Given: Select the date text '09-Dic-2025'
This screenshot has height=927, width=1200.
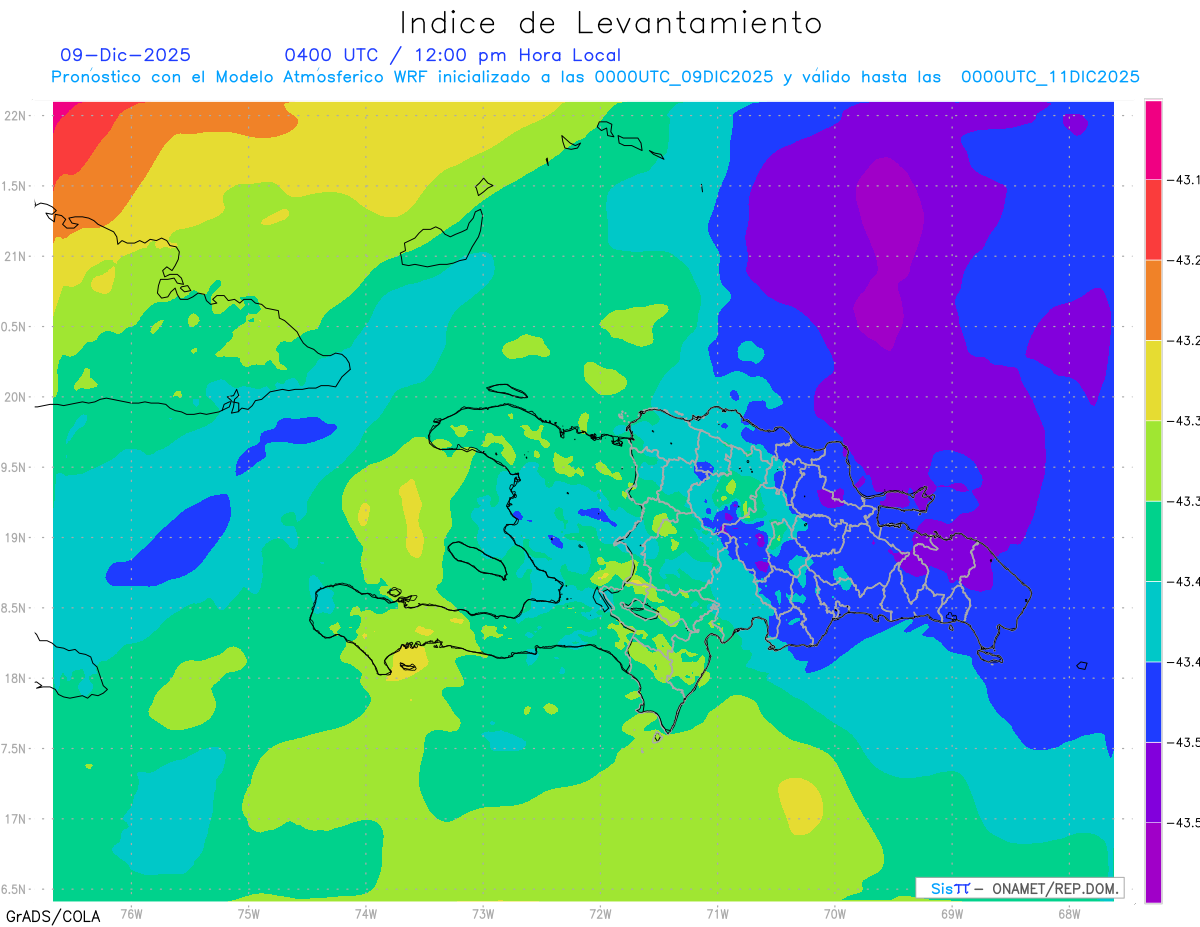Looking at the screenshot, I should (125, 55).
